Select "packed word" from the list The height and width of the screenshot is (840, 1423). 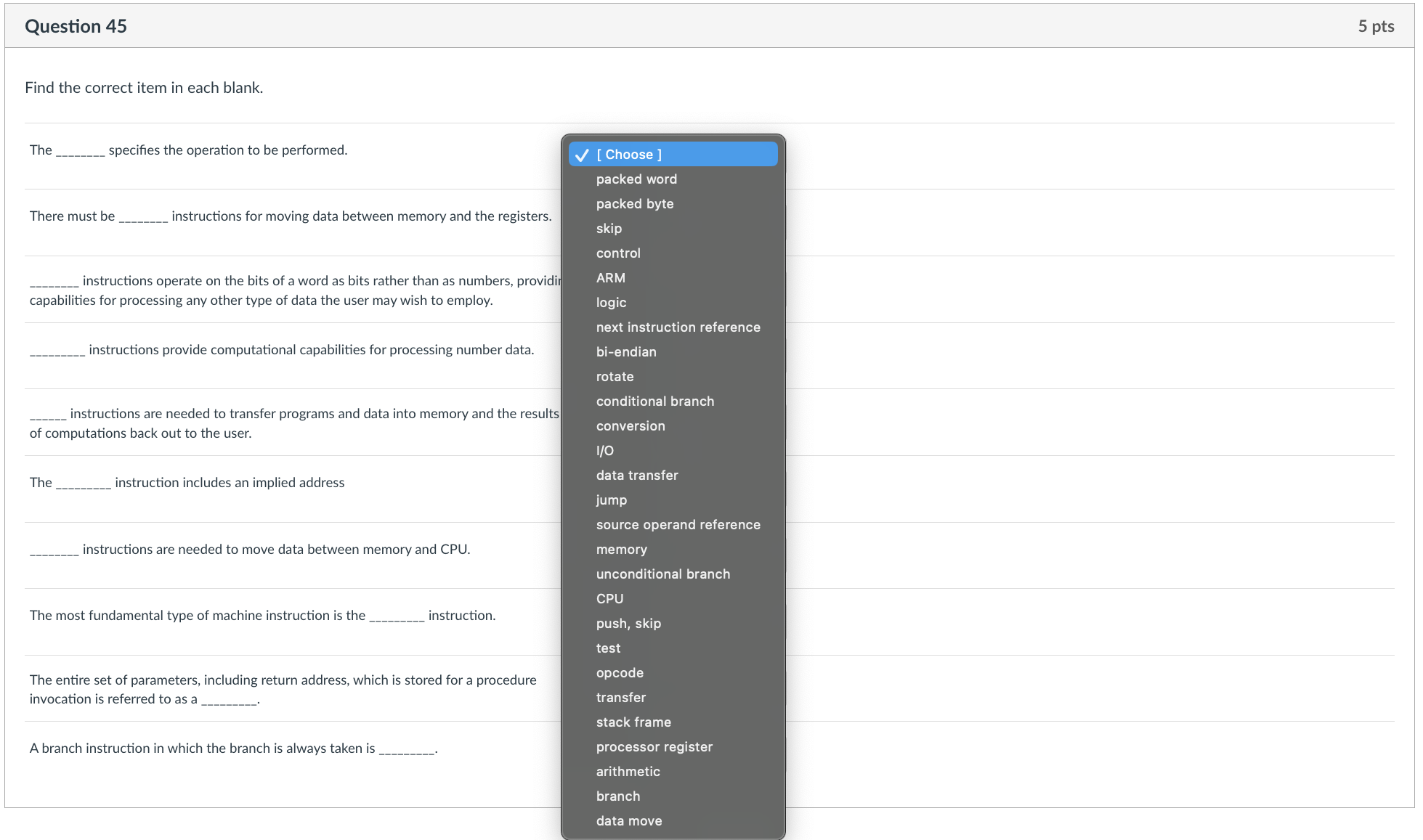pyautogui.click(x=636, y=179)
